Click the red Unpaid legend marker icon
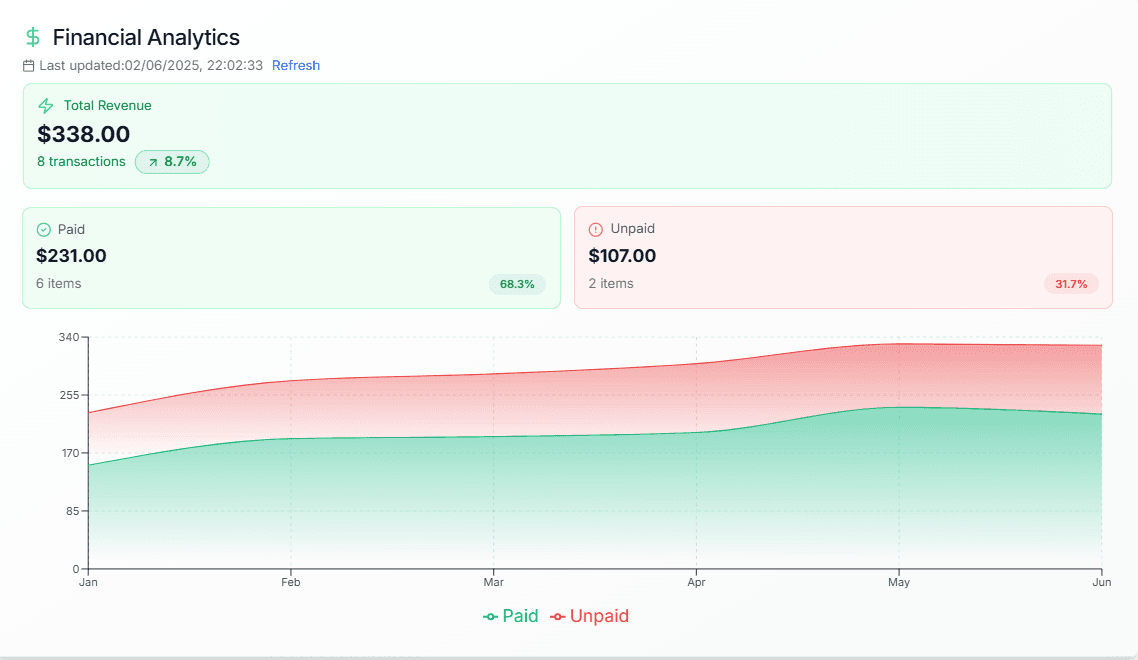Image resolution: width=1138 pixels, height=660 pixels. coord(557,617)
